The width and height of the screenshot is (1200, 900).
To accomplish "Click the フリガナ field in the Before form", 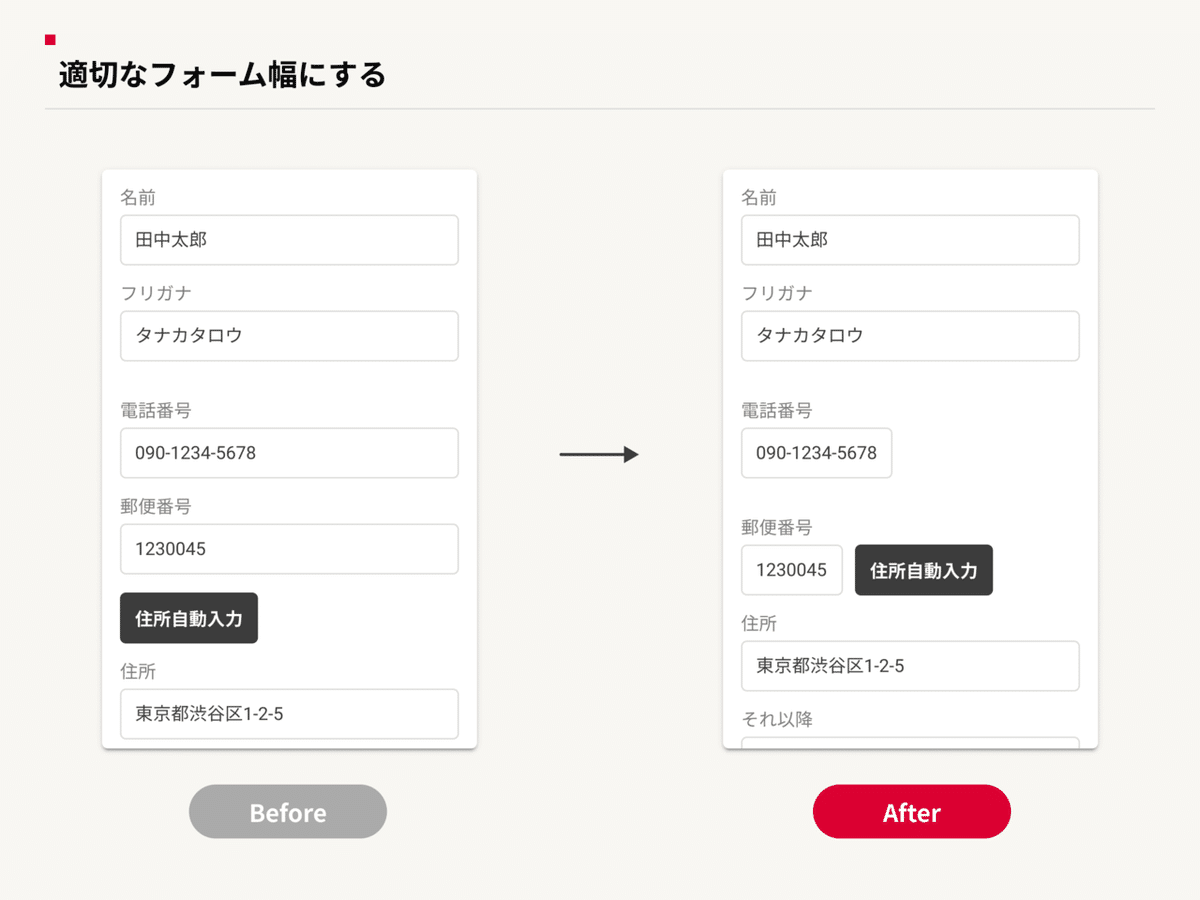I will (289, 336).
